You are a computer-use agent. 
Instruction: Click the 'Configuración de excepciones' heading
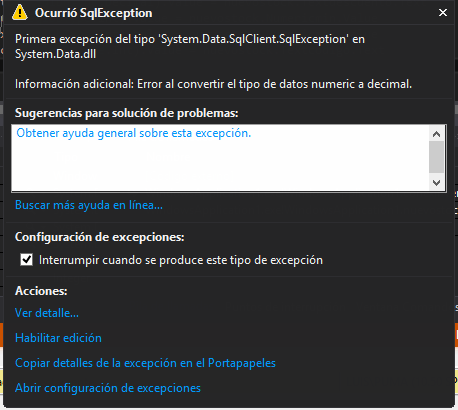coord(100,237)
